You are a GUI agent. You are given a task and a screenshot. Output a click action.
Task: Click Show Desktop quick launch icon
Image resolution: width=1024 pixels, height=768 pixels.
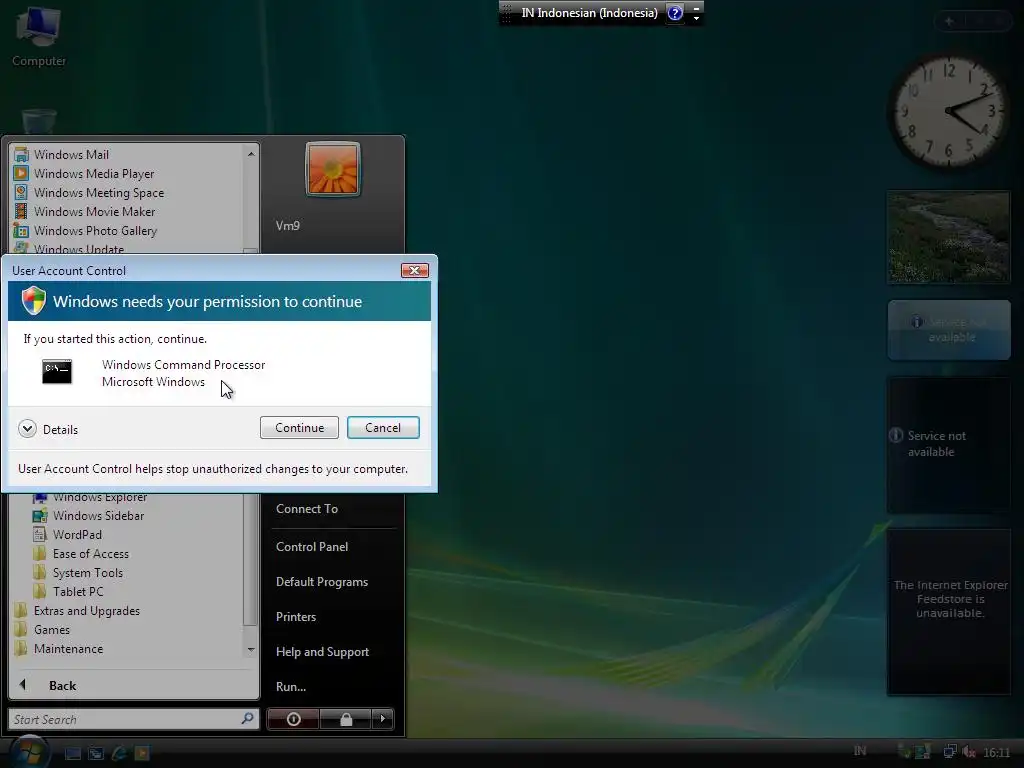tap(72, 753)
